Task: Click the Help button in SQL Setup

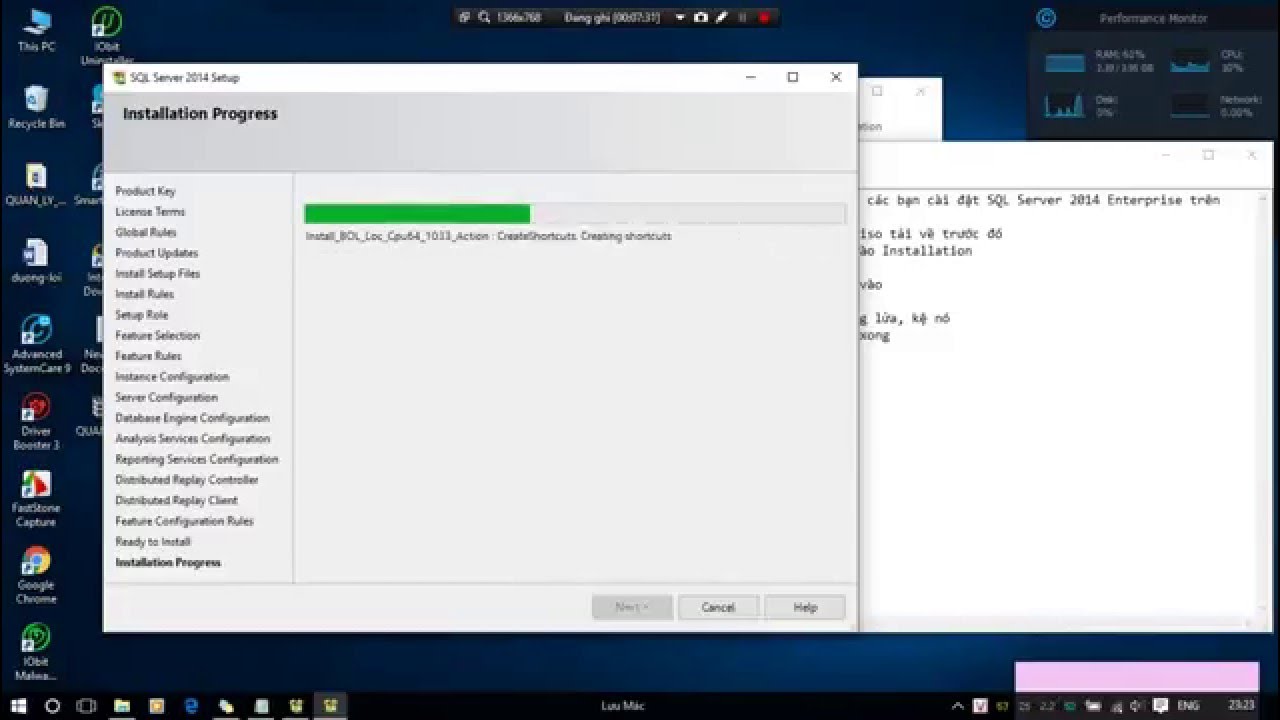Action: tap(805, 607)
